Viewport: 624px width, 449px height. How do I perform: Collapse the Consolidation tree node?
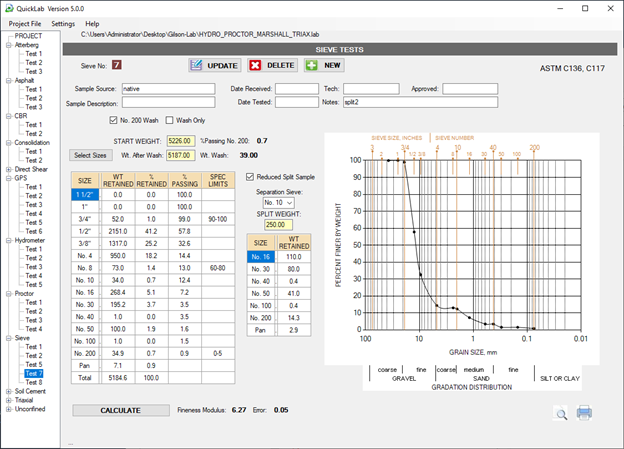point(9,143)
